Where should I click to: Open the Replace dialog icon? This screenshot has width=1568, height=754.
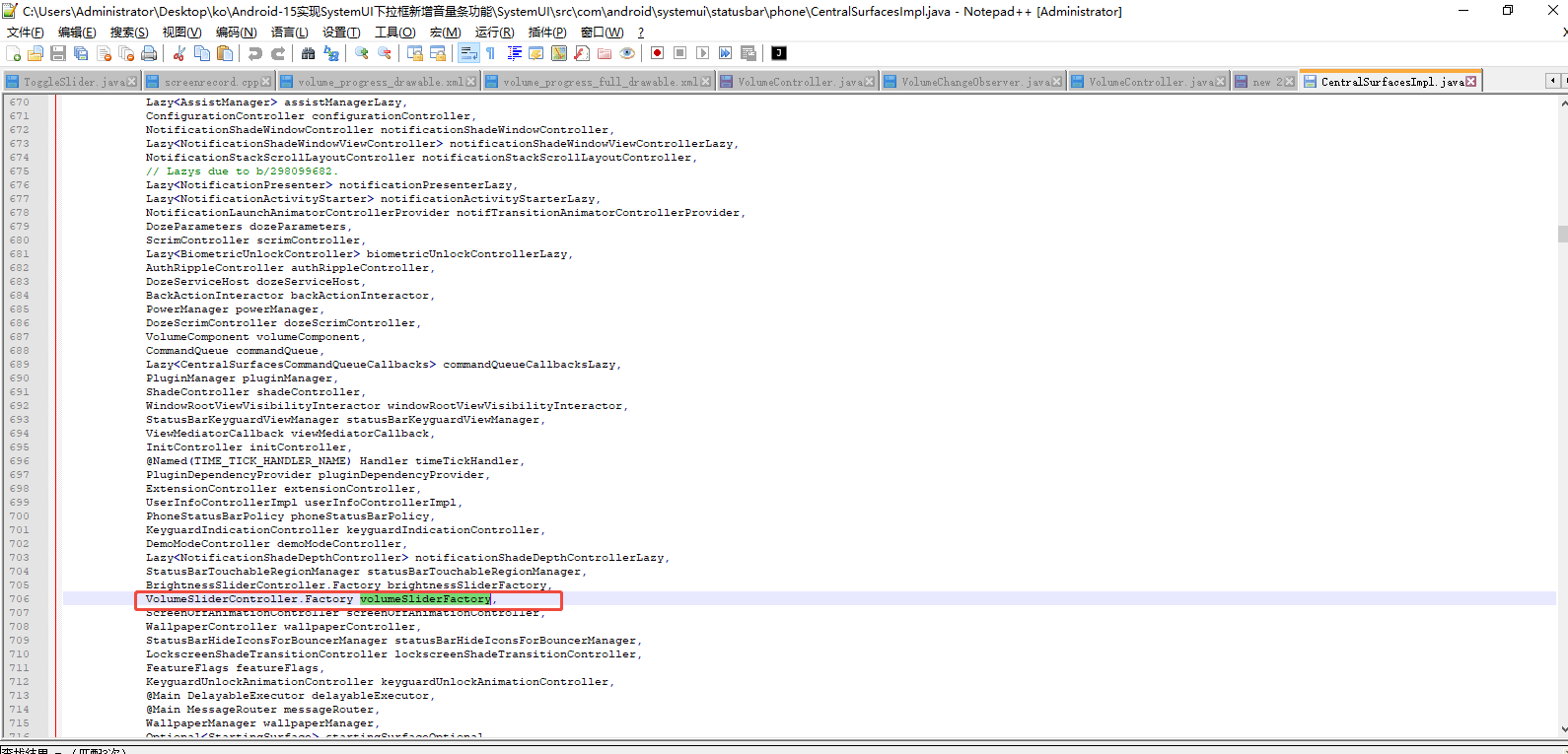331,53
